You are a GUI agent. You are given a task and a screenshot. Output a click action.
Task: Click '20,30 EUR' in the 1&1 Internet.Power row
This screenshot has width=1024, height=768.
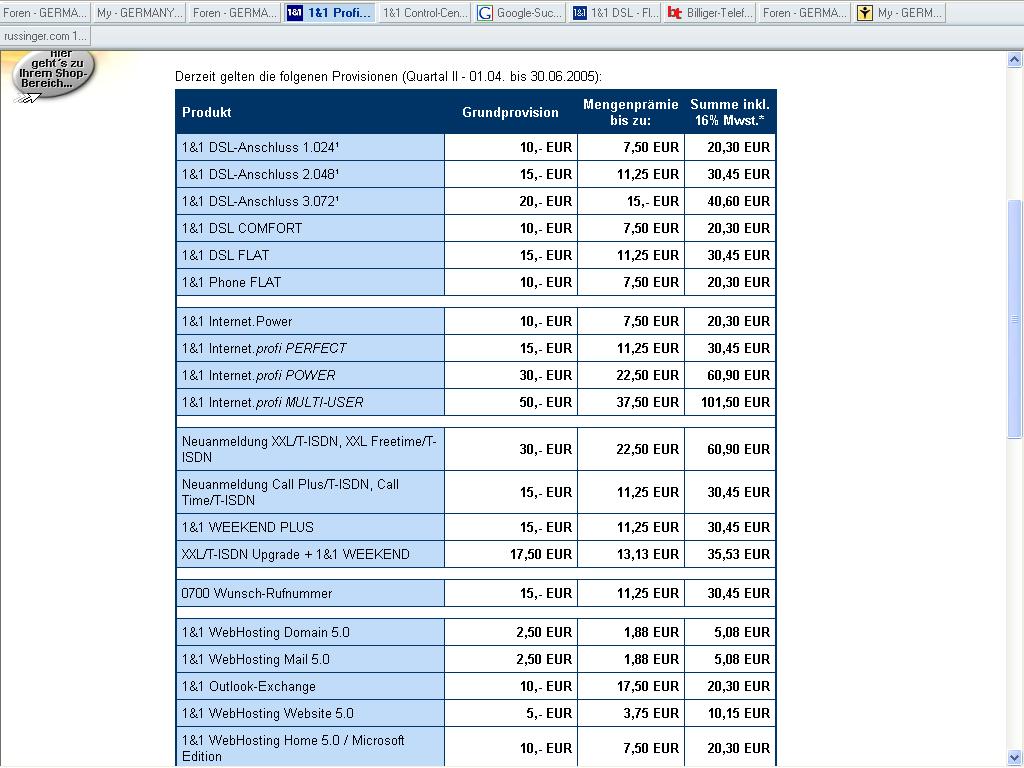(x=739, y=321)
